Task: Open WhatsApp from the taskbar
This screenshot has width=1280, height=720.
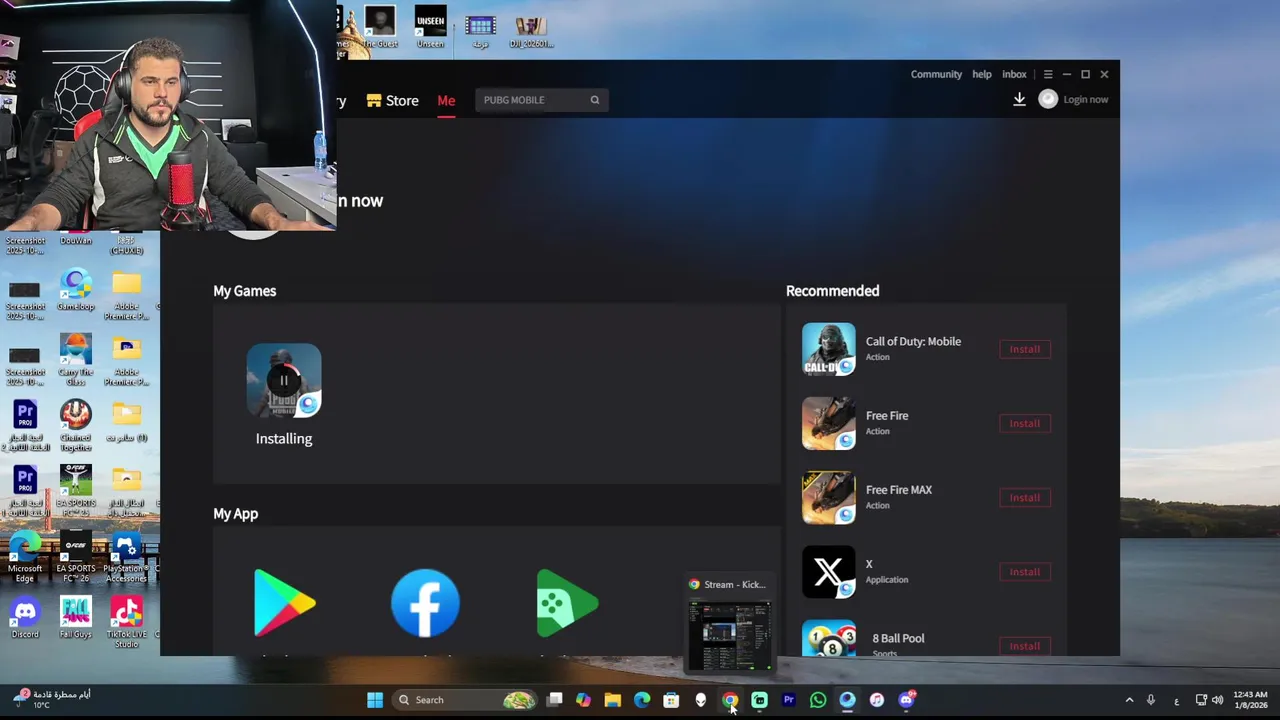Action: pos(818,700)
